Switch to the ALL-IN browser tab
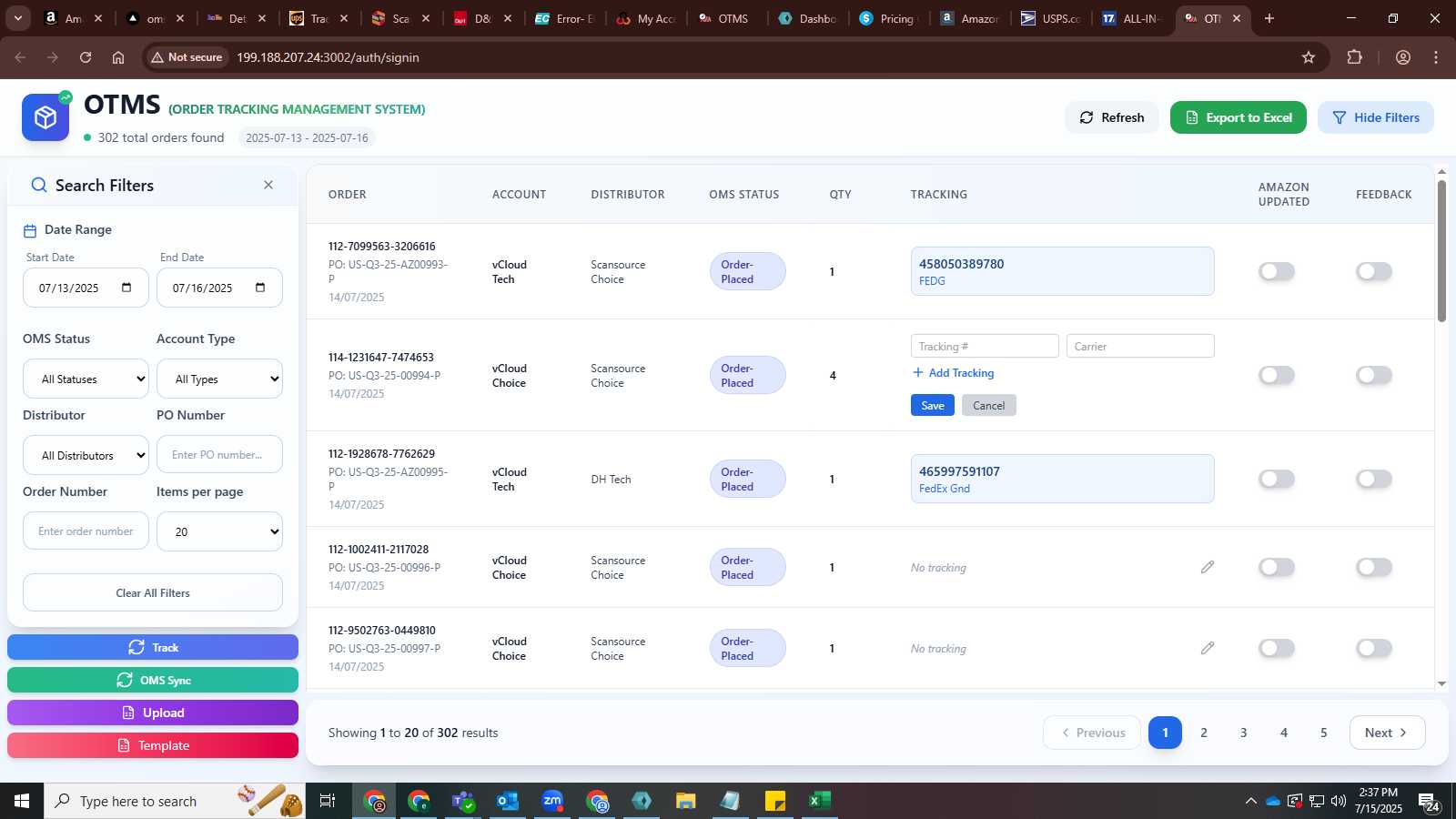 [1130, 18]
